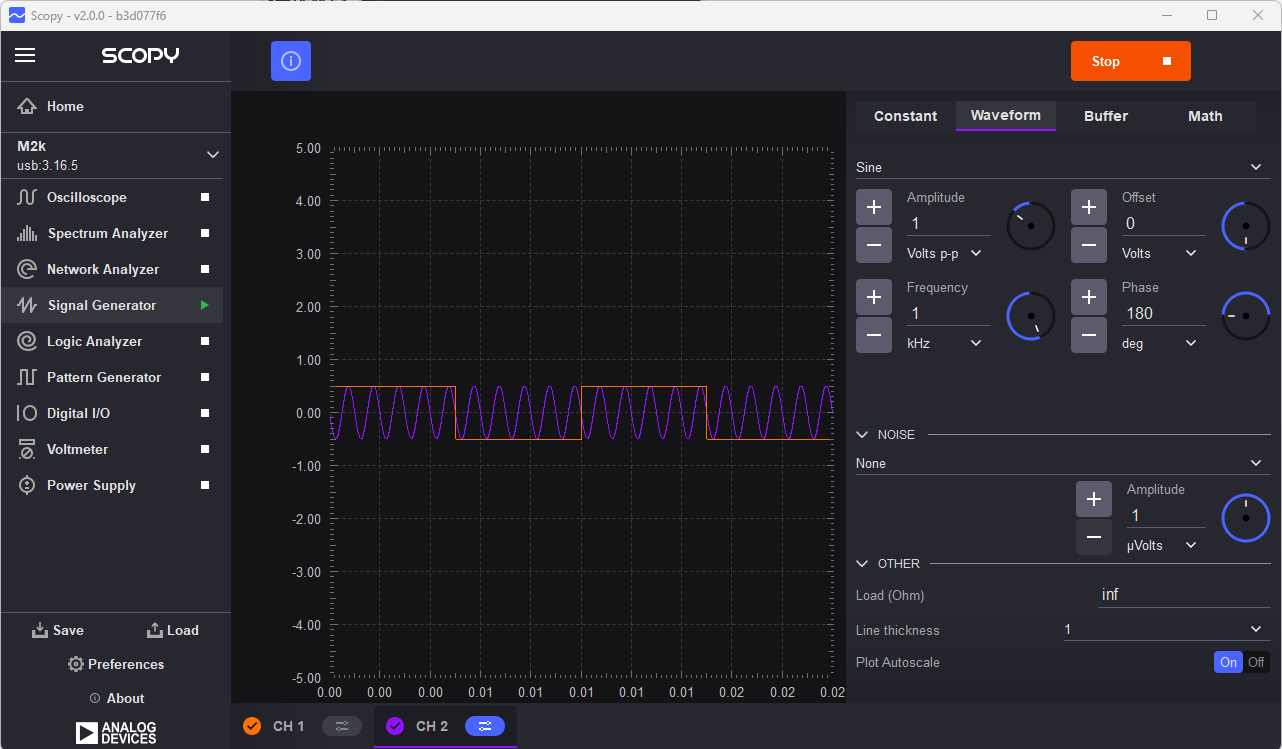1282x749 pixels.
Task: Open the µVolts noise unit dropdown
Action: click(1163, 545)
